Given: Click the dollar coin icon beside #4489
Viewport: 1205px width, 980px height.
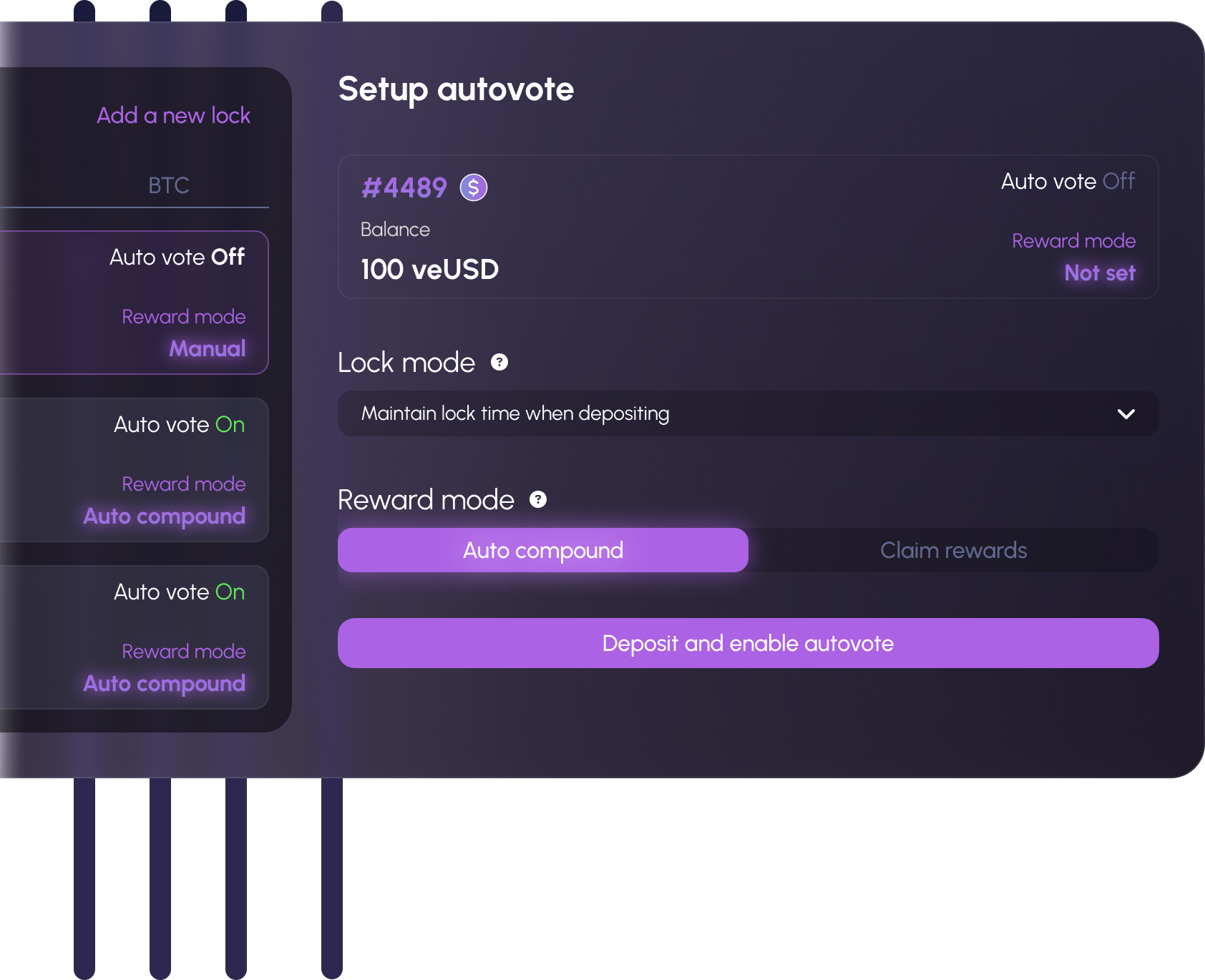Looking at the screenshot, I should click(473, 187).
